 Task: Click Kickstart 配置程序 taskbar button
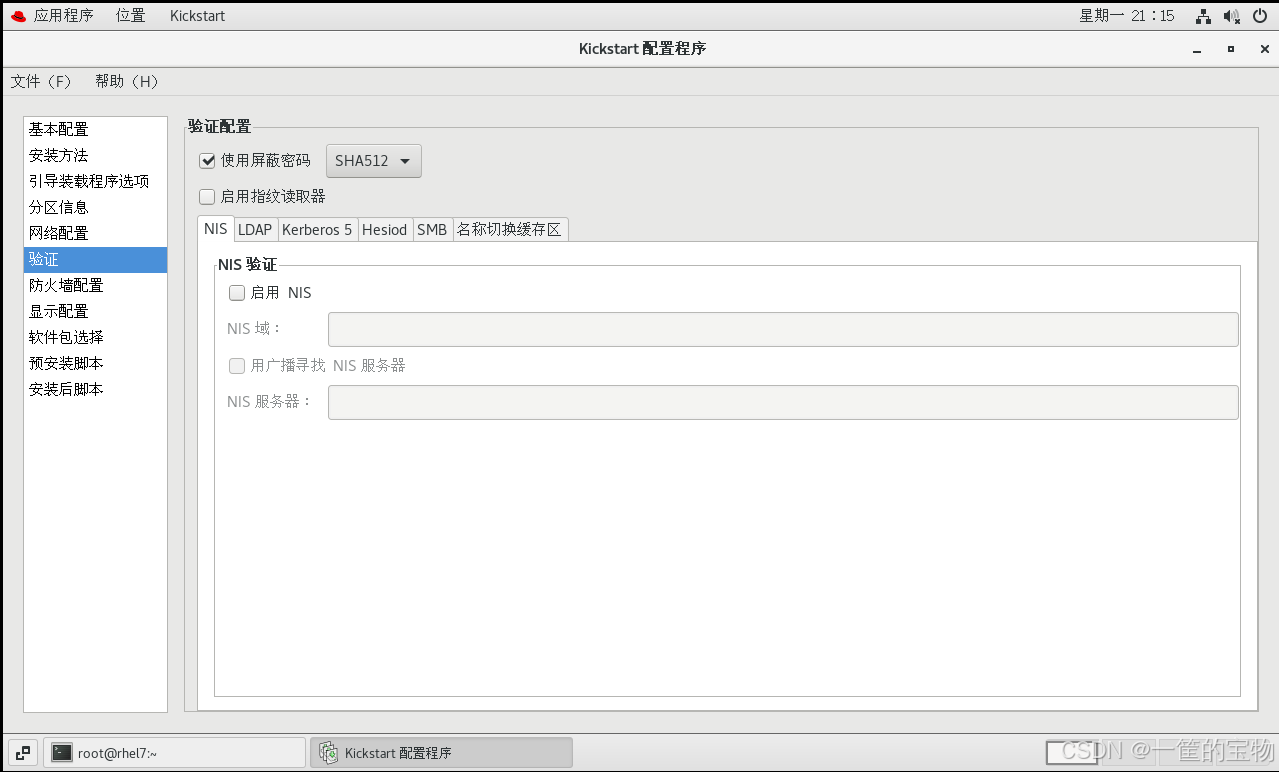pyautogui.click(x=441, y=753)
